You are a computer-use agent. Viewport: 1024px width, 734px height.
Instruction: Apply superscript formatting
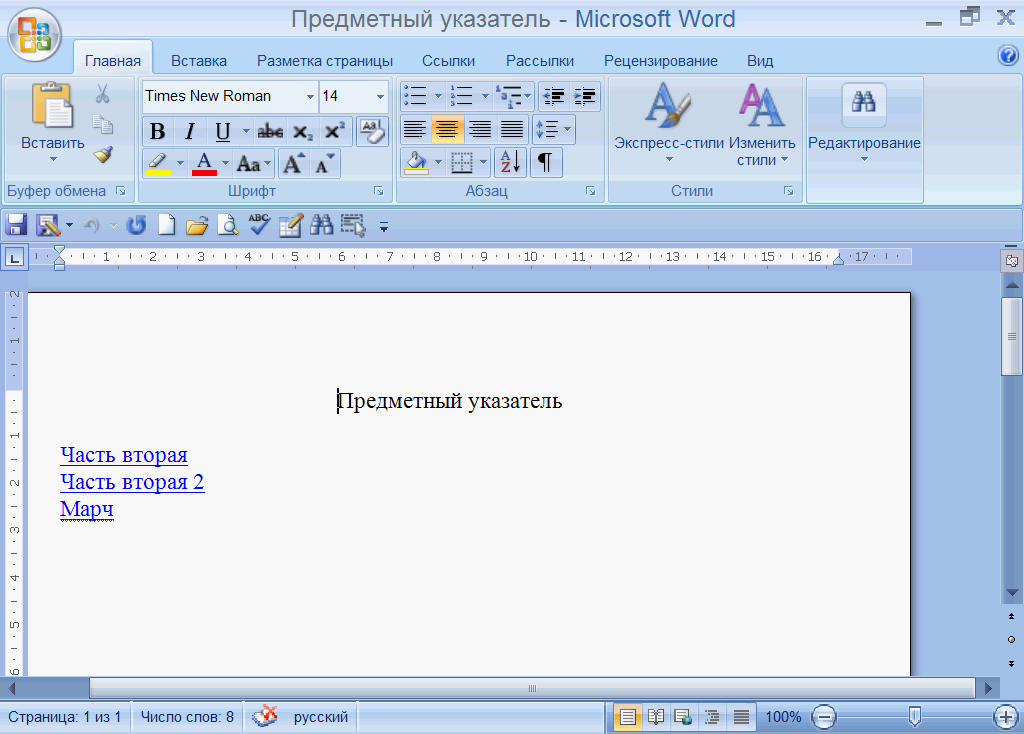[334, 132]
